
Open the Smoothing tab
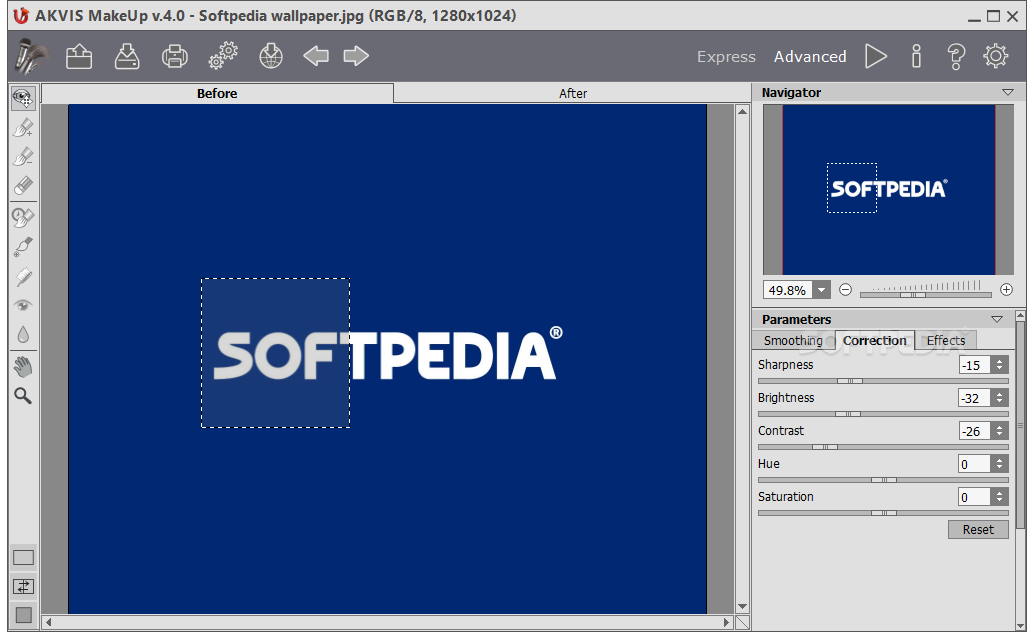pos(793,340)
